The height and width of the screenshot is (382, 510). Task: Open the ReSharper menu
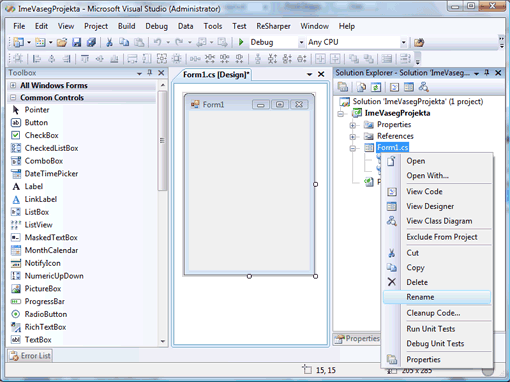click(273, 26)
